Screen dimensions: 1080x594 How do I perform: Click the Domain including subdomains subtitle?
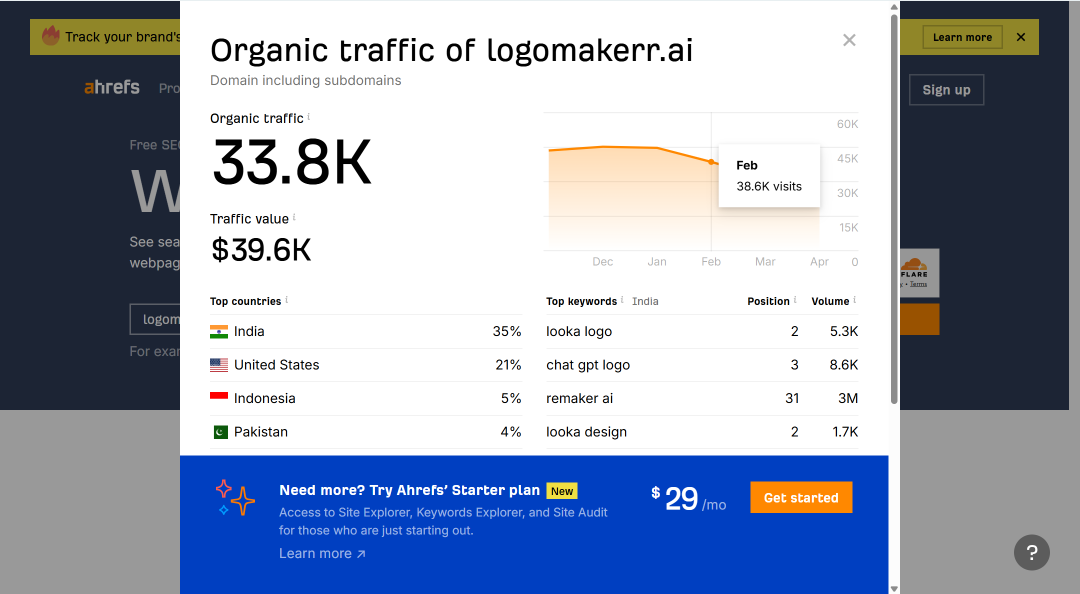tap(306, 81)
